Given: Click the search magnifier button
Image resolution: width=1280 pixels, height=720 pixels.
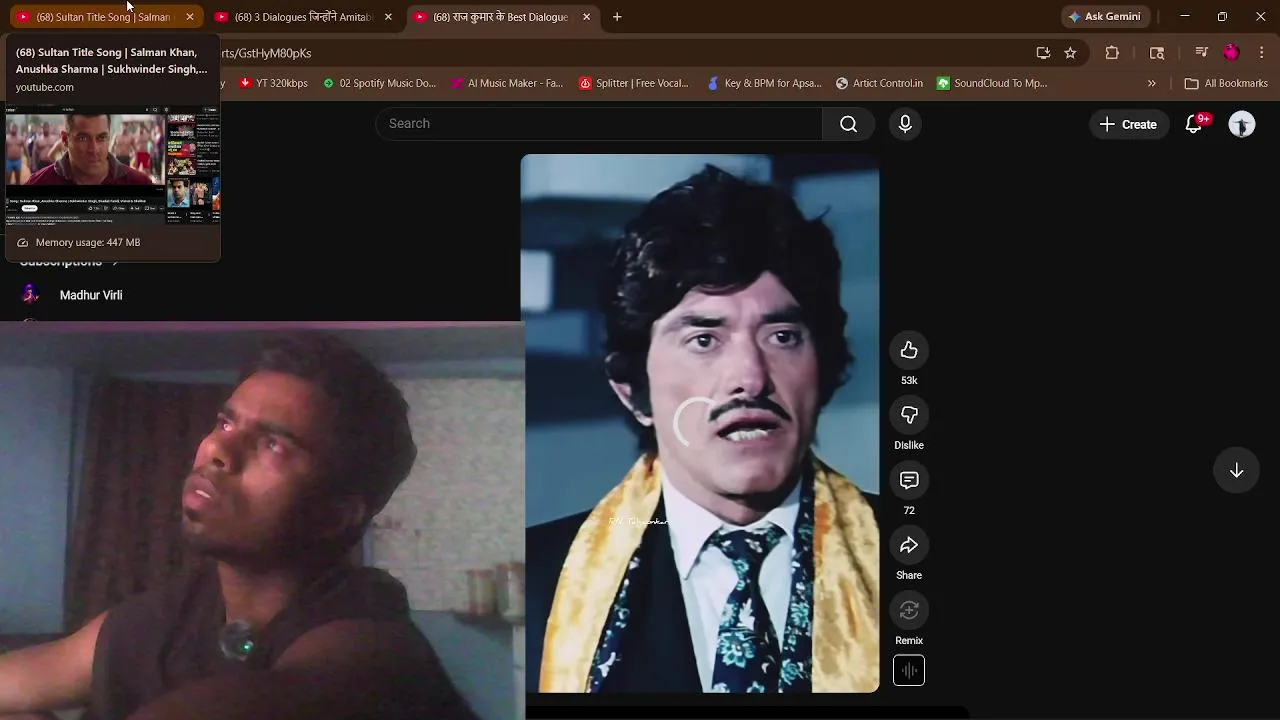Looking at the screenshot, I should click(x=848, y=124).
